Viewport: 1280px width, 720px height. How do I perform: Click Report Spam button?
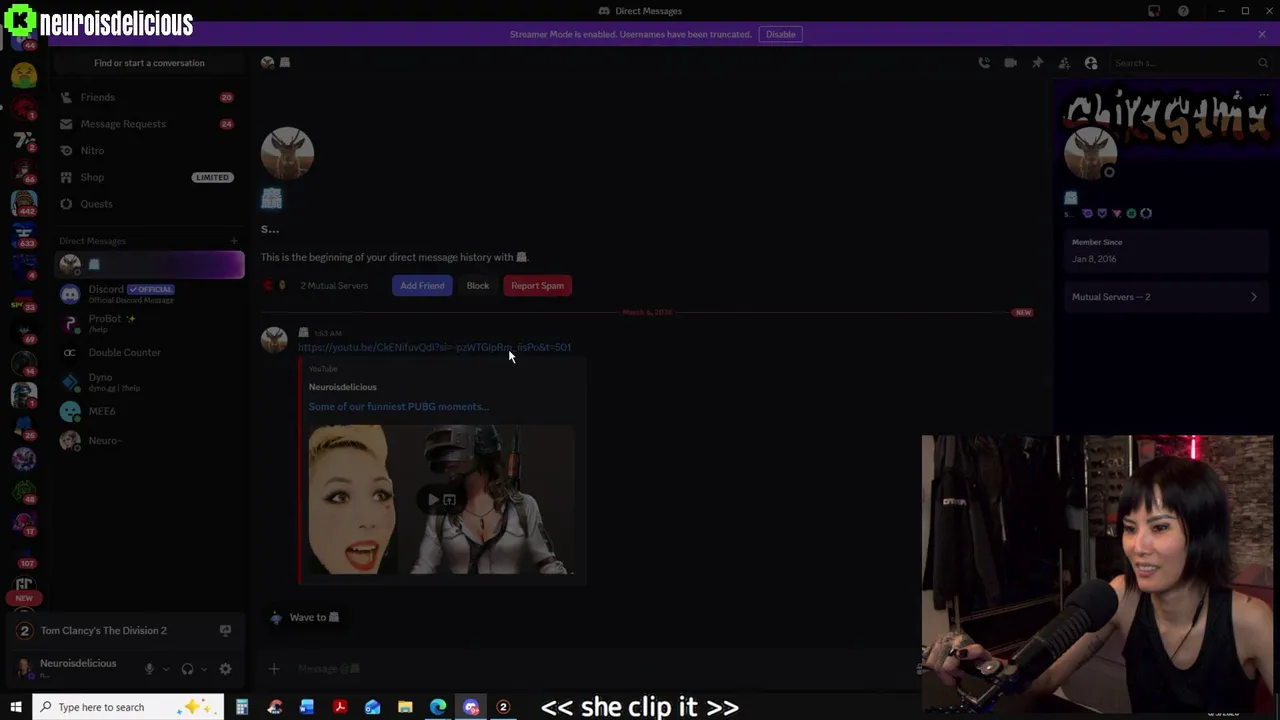[538, 286]
